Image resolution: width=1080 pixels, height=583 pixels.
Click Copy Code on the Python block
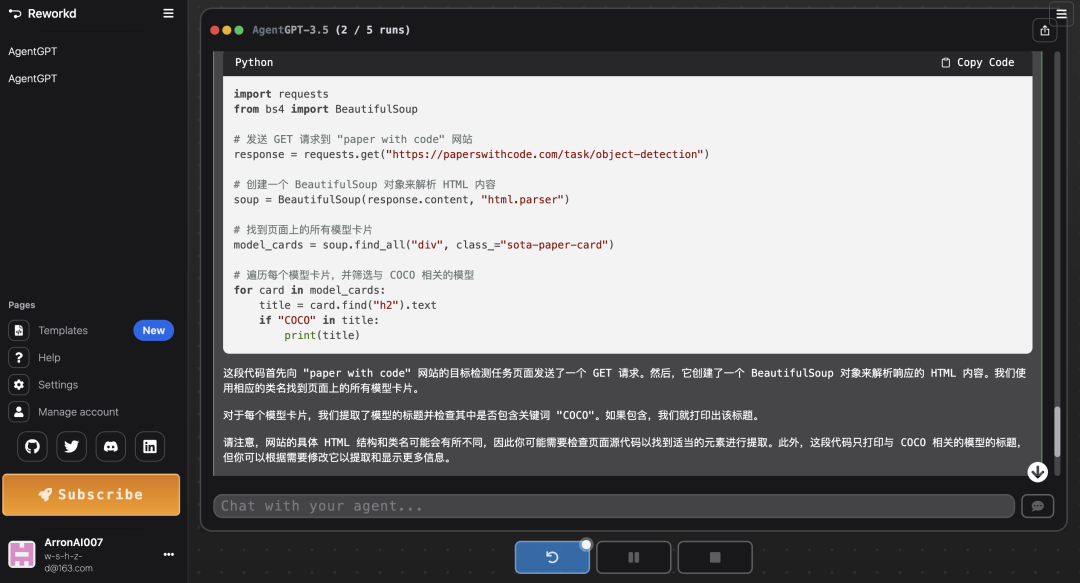(978, 62)
